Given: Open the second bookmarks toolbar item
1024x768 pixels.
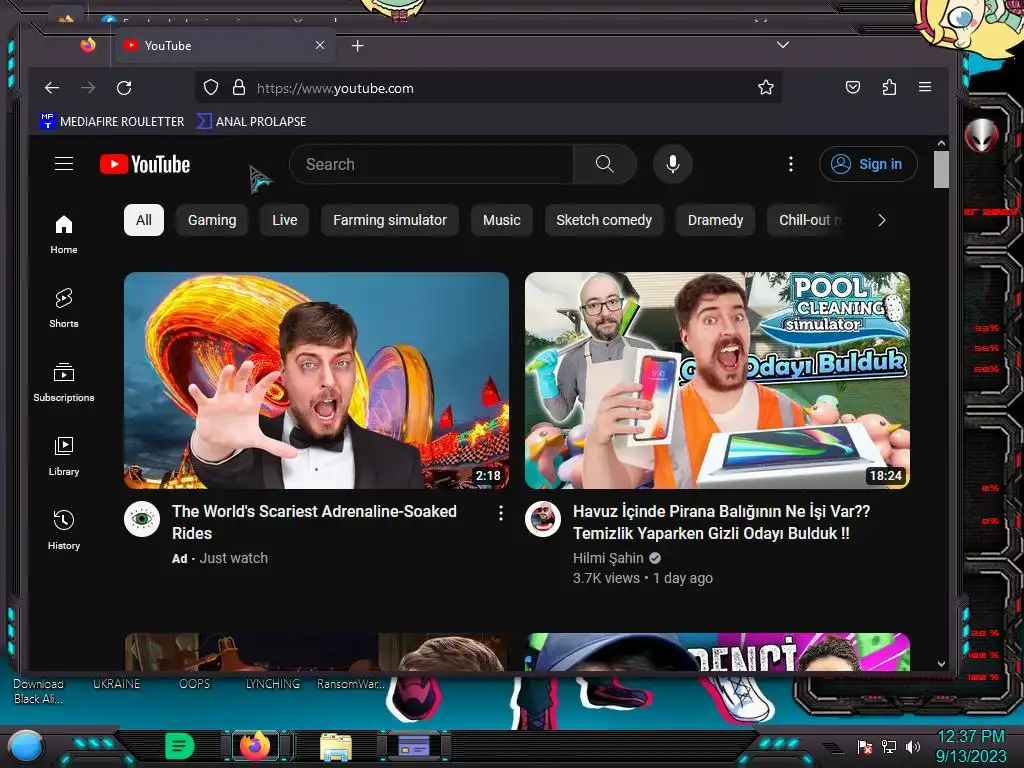Looking at the screenshot, I should click(x=251, y=121).
